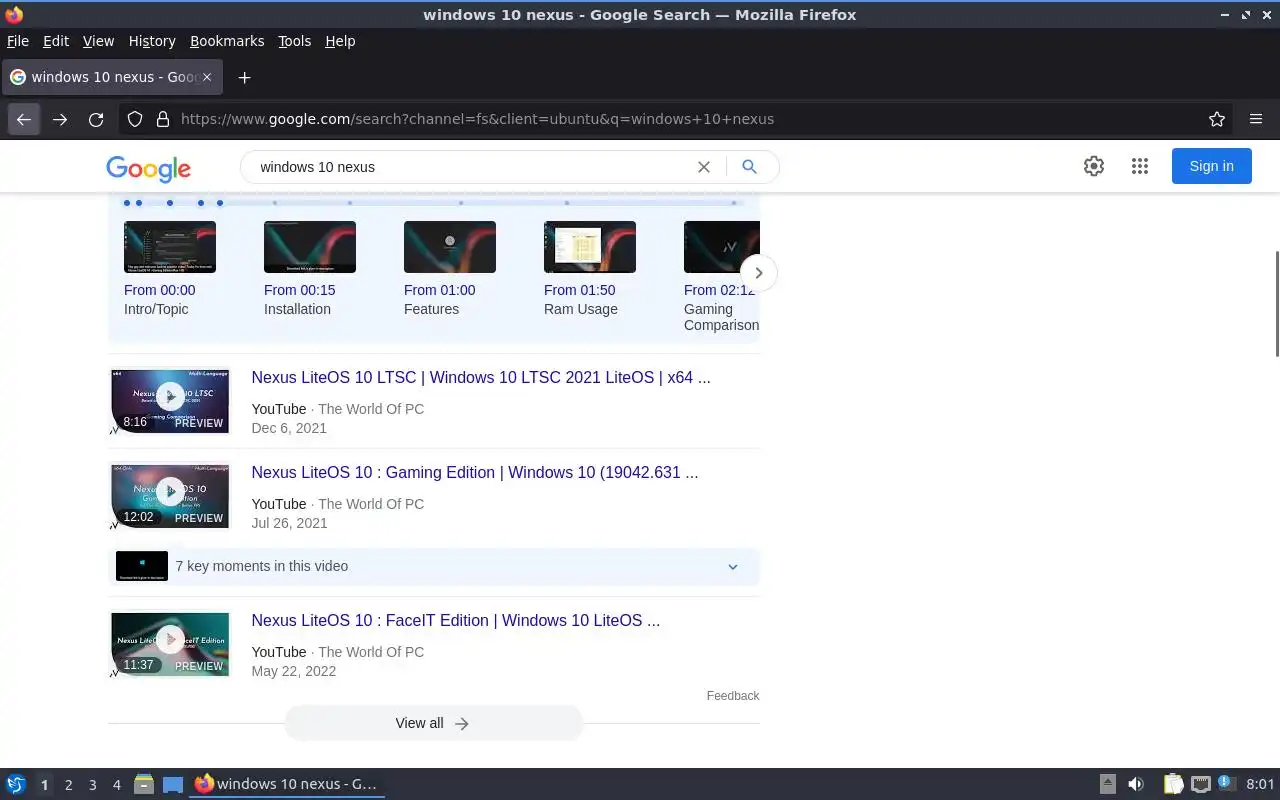Click the padlock site information icon
This screenshot has width=1280, height=800.
(x=163, y=119)
